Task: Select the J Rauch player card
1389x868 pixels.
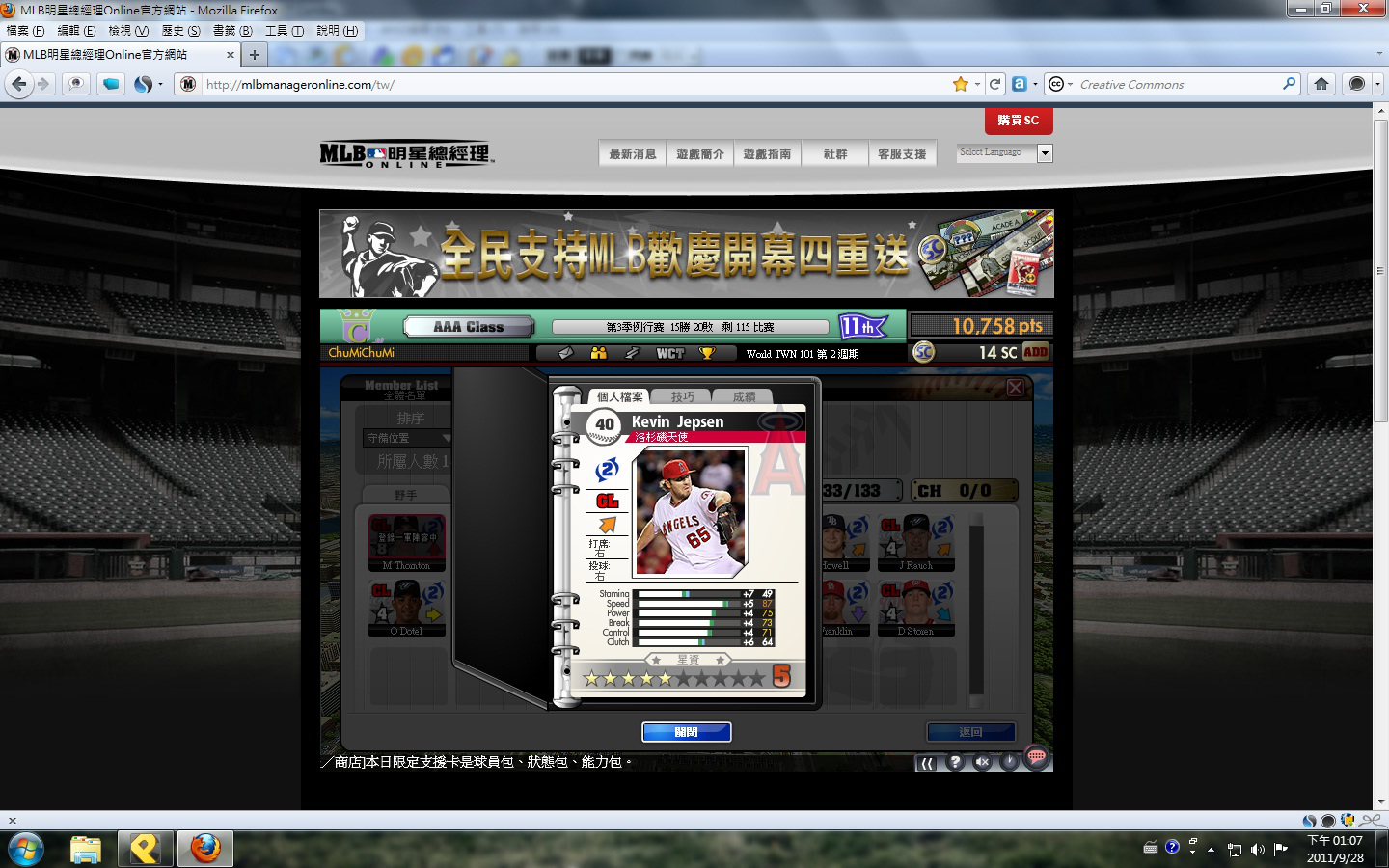Action: tap(916, 543)
